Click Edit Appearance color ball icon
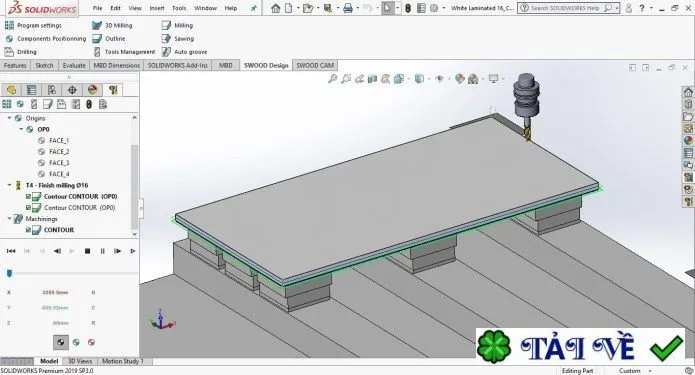The height and width of the screenshot is (375, 695). coord(460,79)
